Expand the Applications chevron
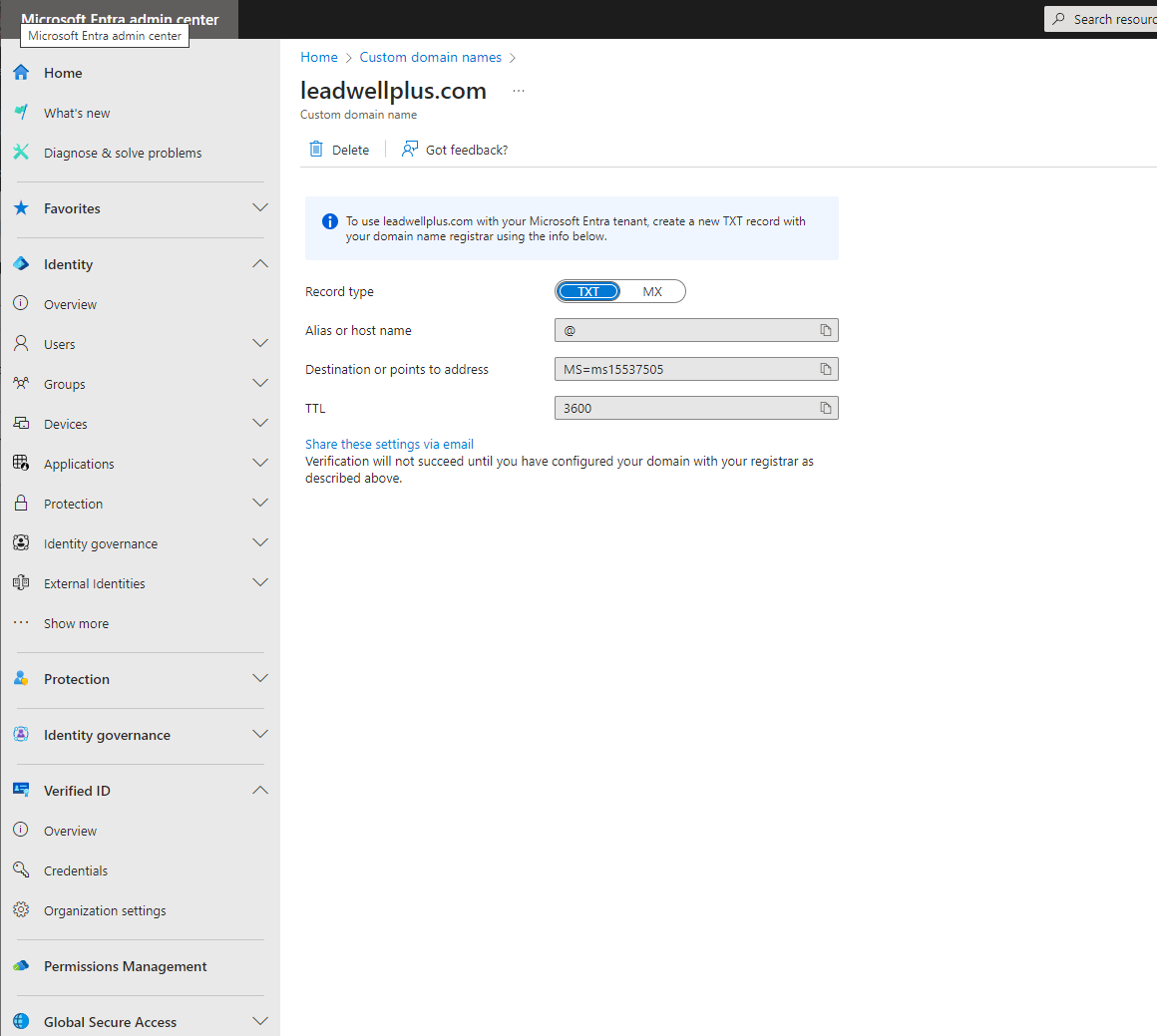 click(259, 463)
